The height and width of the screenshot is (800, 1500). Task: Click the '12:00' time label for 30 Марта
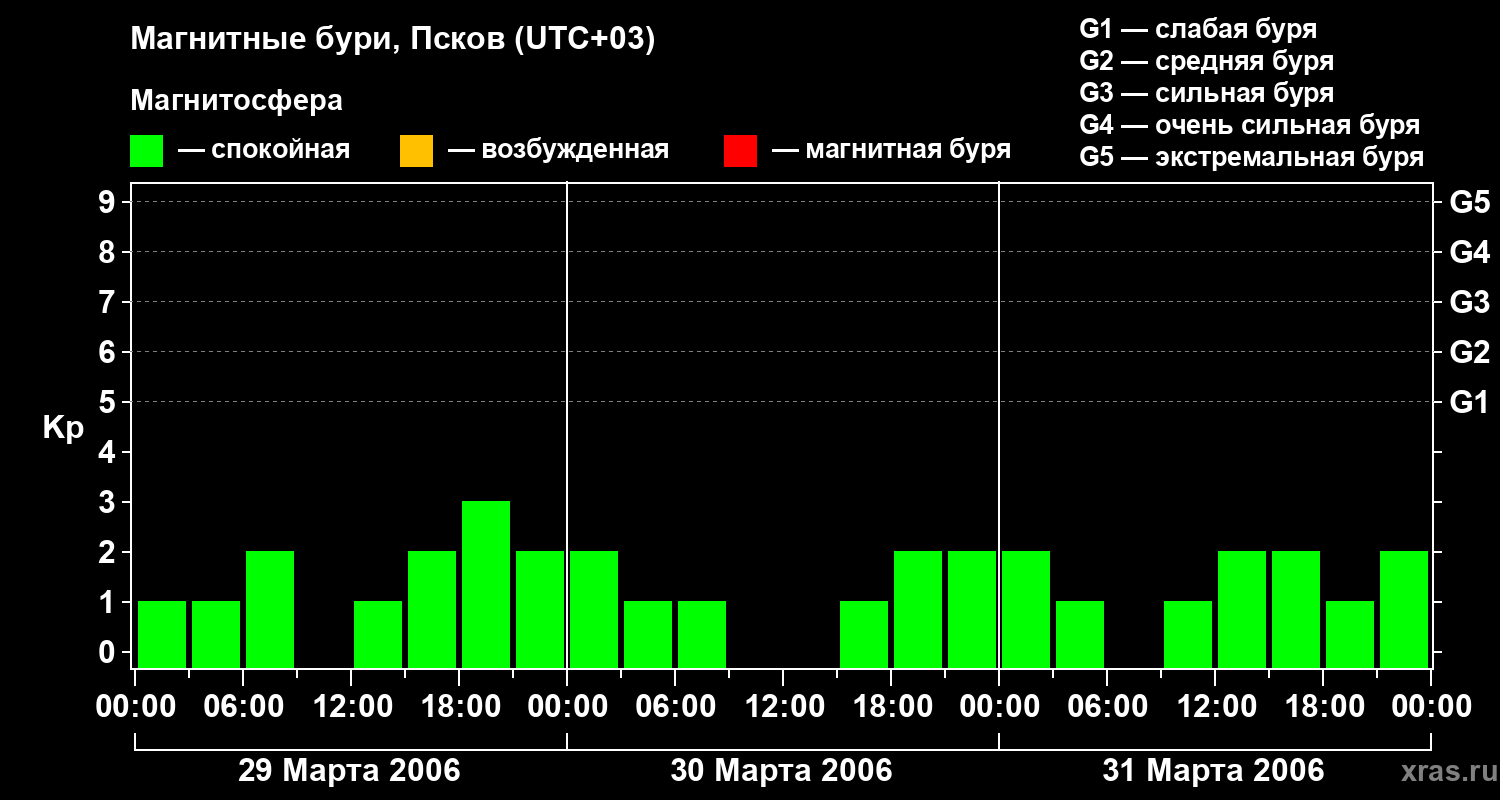pyautogui.click(x=783, y=707)
